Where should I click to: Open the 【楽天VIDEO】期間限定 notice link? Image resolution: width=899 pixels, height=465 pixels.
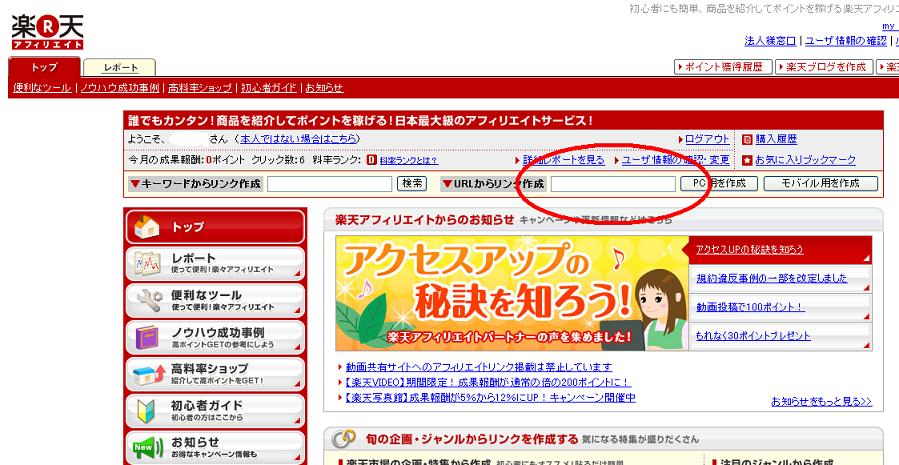(488, 382)
